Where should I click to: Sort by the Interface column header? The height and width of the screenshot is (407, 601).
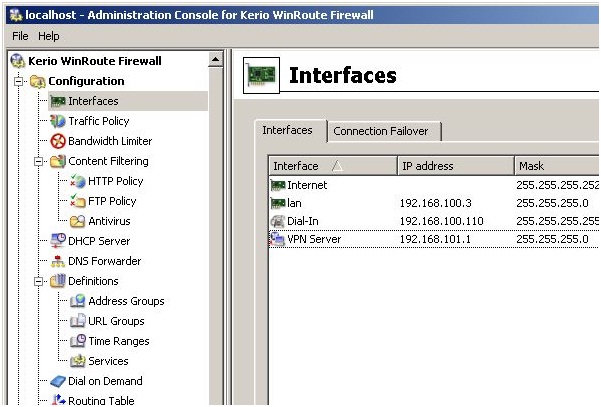333,166
